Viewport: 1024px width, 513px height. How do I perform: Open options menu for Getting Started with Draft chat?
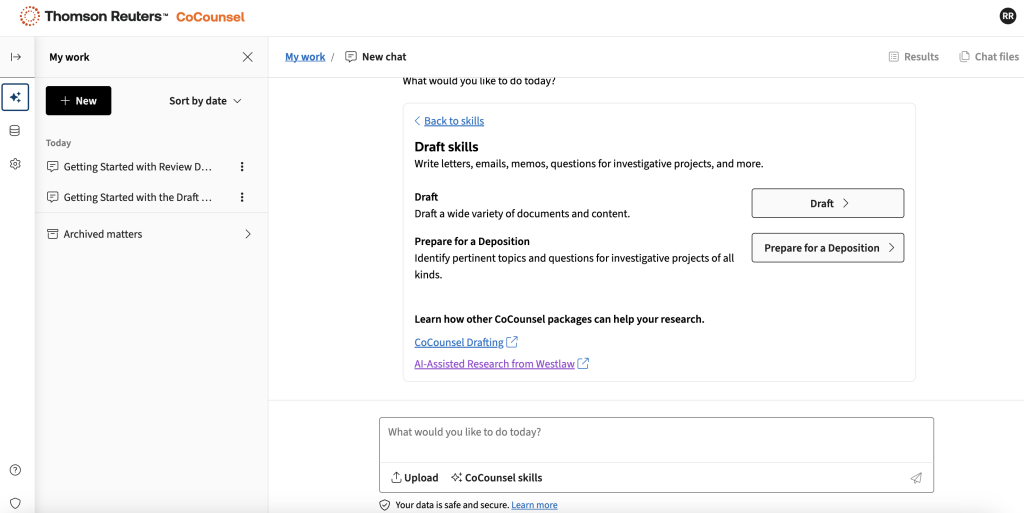click(x=242, y=197)
